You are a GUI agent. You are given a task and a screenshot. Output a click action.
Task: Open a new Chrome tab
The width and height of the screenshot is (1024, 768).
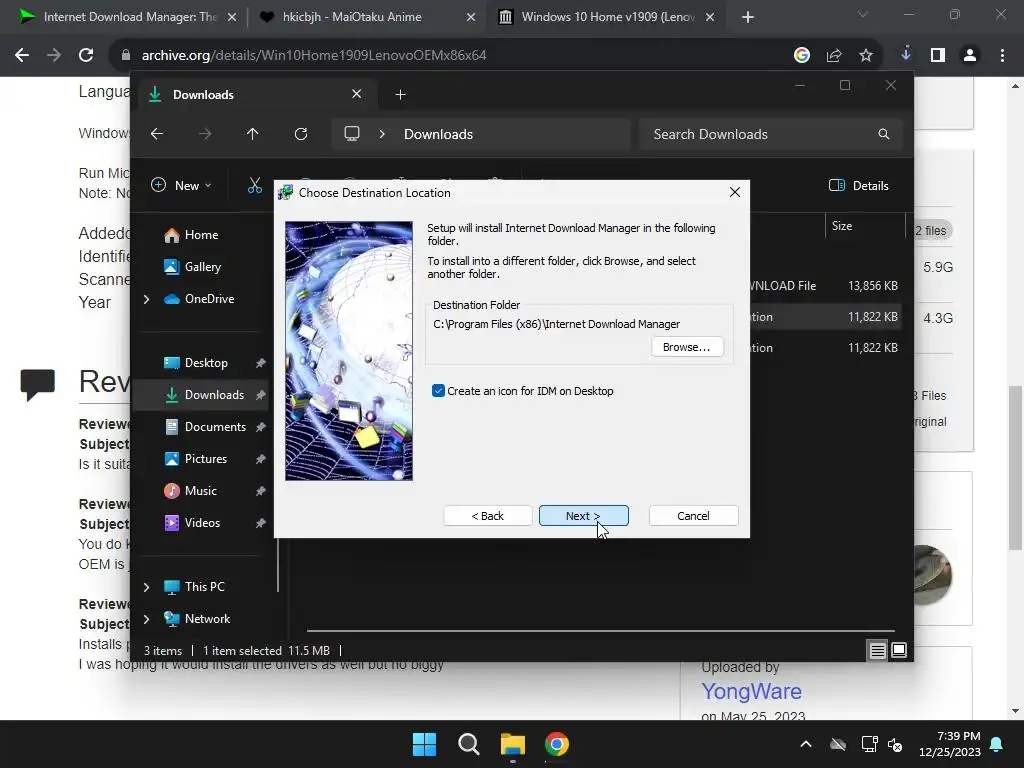click(x=748, y=17)
